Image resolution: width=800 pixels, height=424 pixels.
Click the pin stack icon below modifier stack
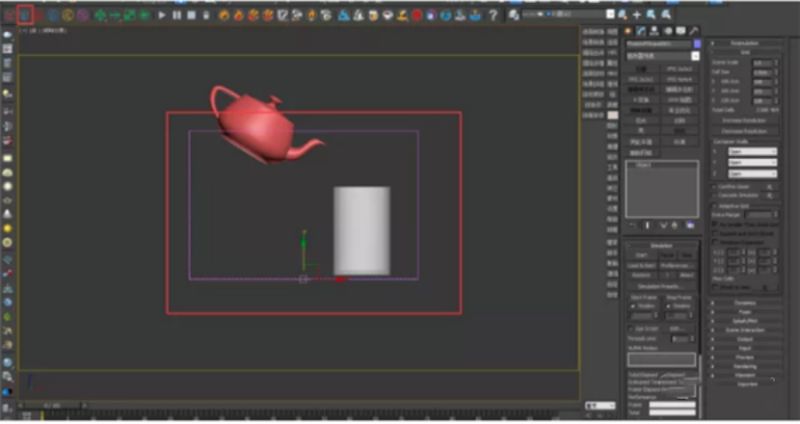pyautogui.click(x=633, y=225)
